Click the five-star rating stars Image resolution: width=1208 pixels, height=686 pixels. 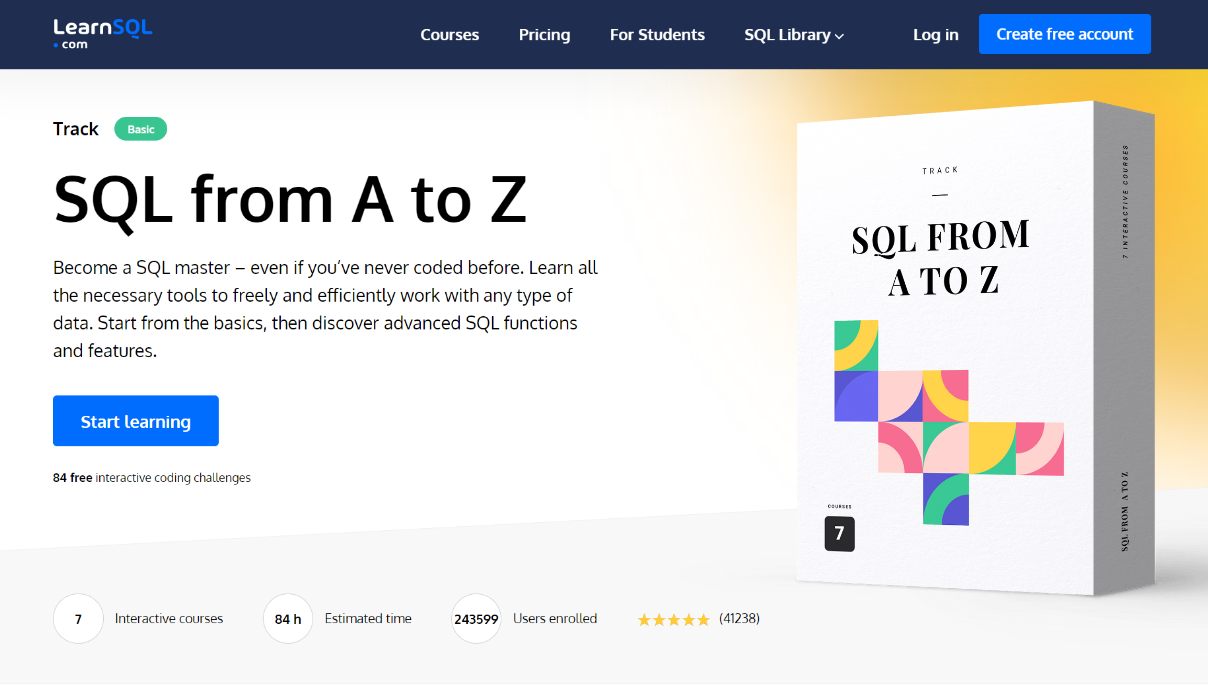(673, 619)
